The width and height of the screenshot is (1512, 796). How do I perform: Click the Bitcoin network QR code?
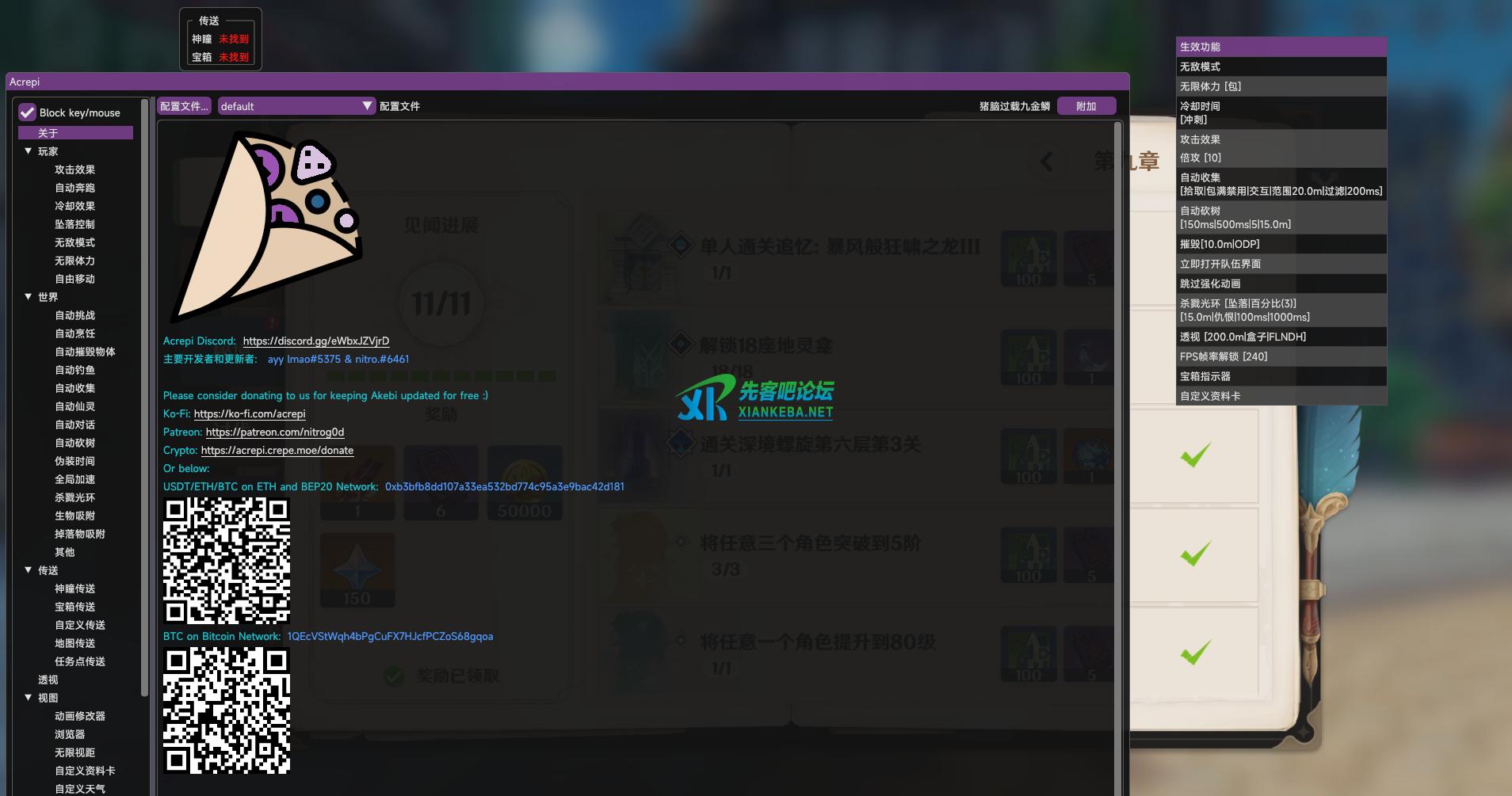click(227, 710)
